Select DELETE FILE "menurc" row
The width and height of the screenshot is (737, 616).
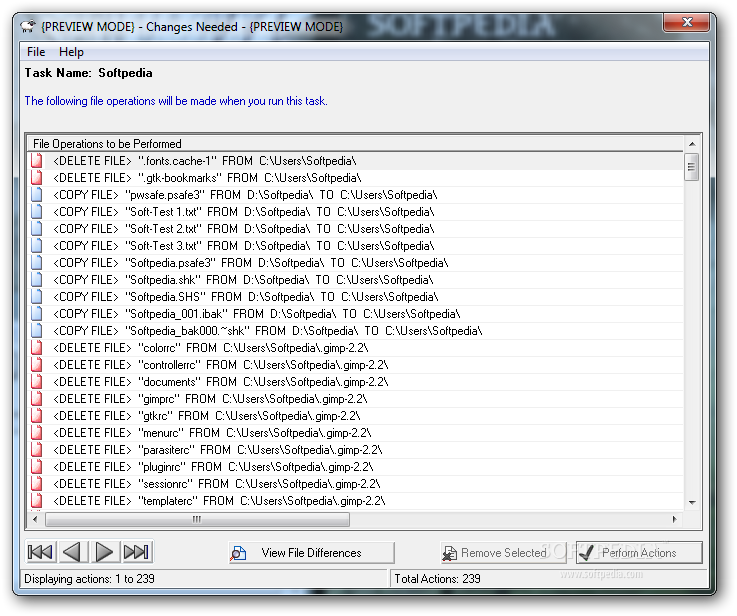click(x=355, y=433)
